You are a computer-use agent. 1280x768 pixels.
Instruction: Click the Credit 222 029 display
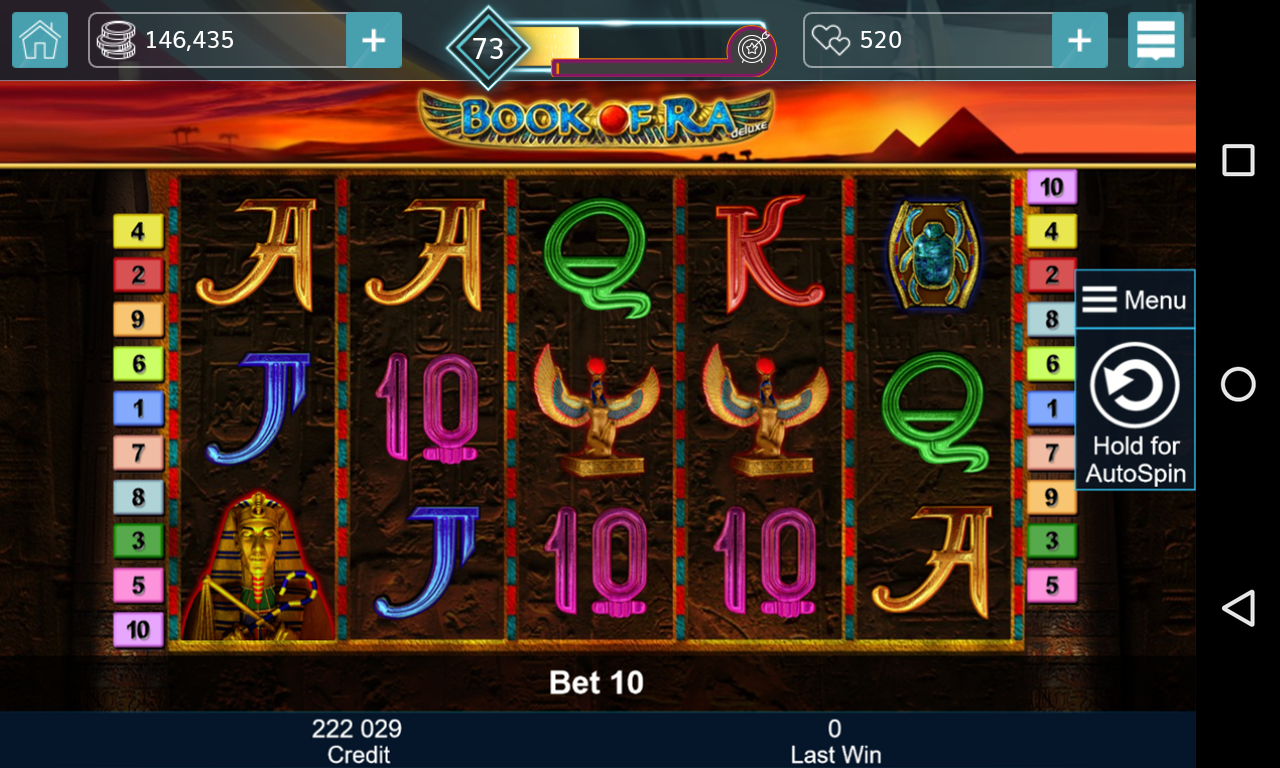pyautogui.click(x=357, y=741)
